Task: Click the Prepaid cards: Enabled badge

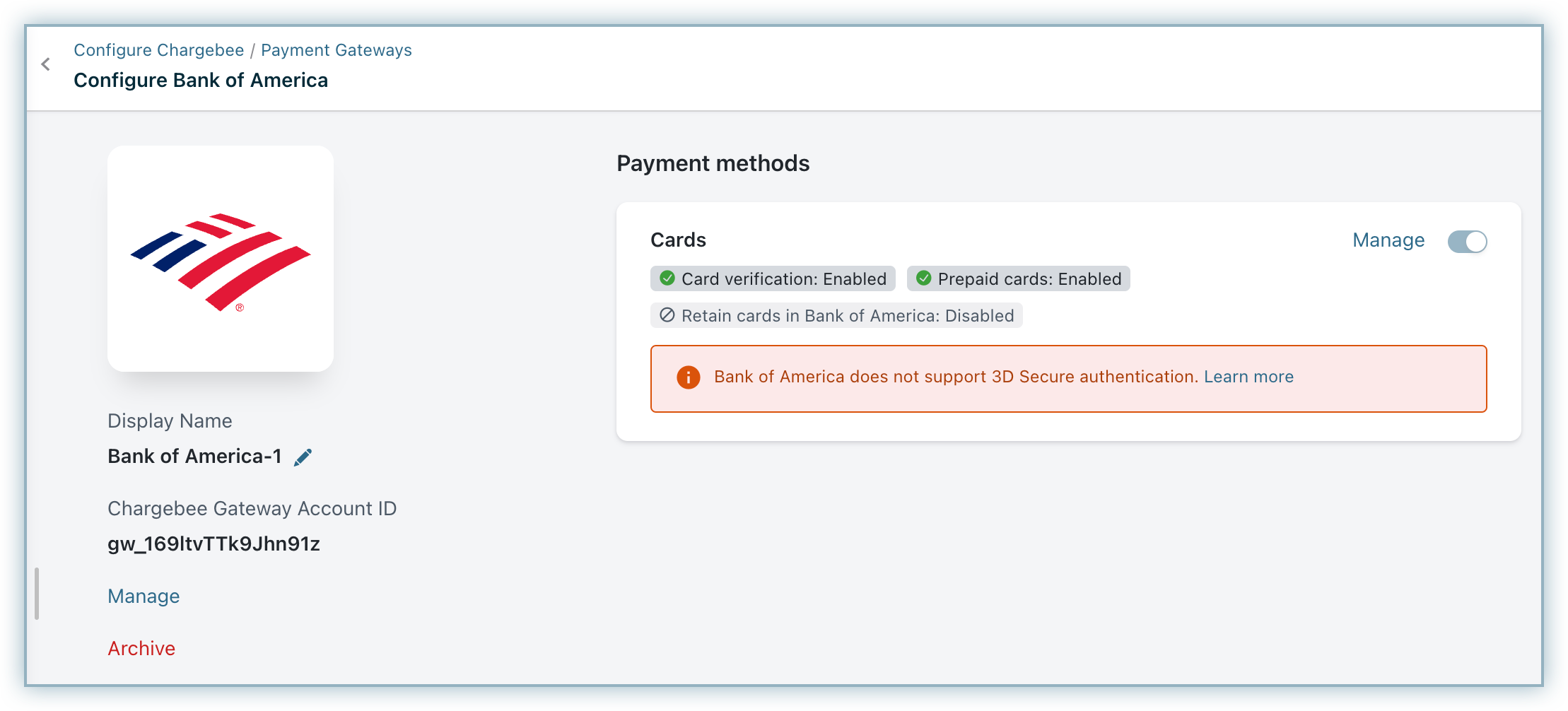Action: 1019,278
